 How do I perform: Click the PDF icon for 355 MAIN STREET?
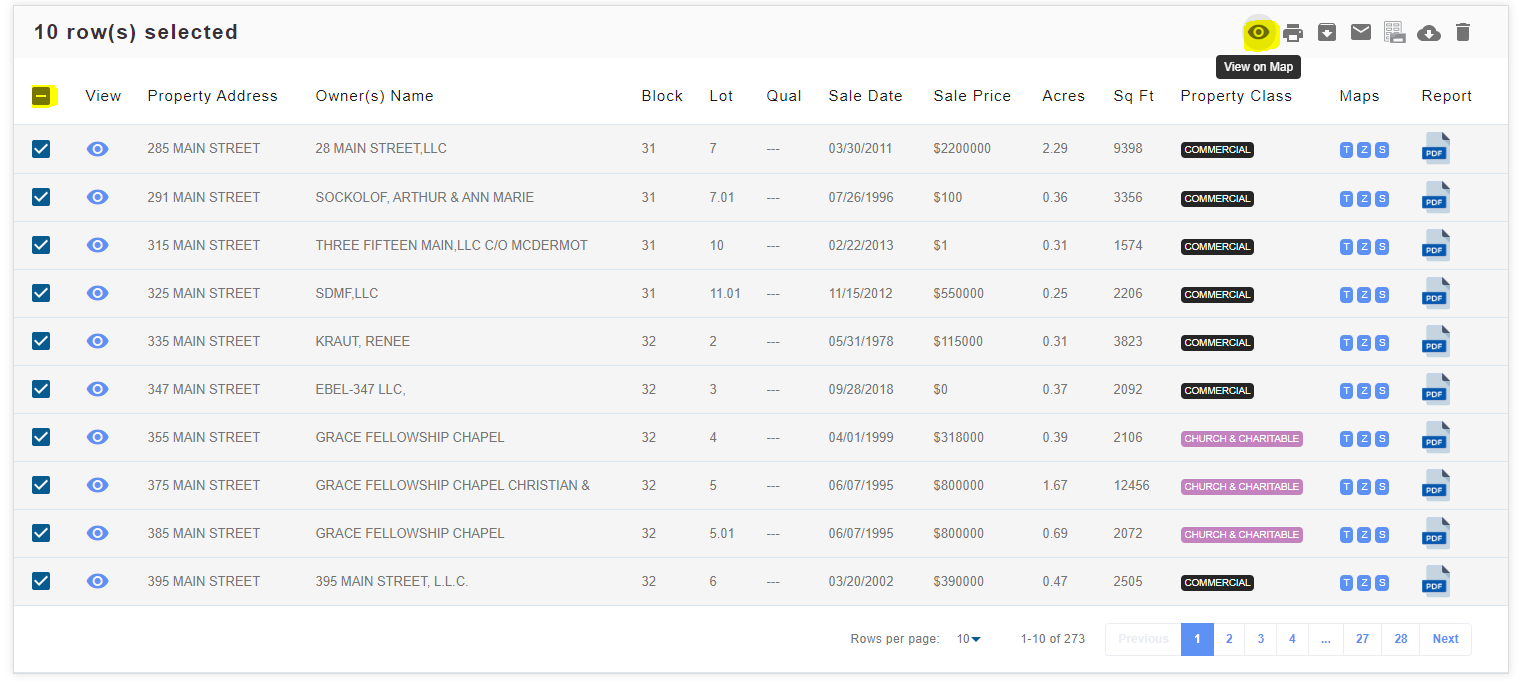pos(1435,437)
